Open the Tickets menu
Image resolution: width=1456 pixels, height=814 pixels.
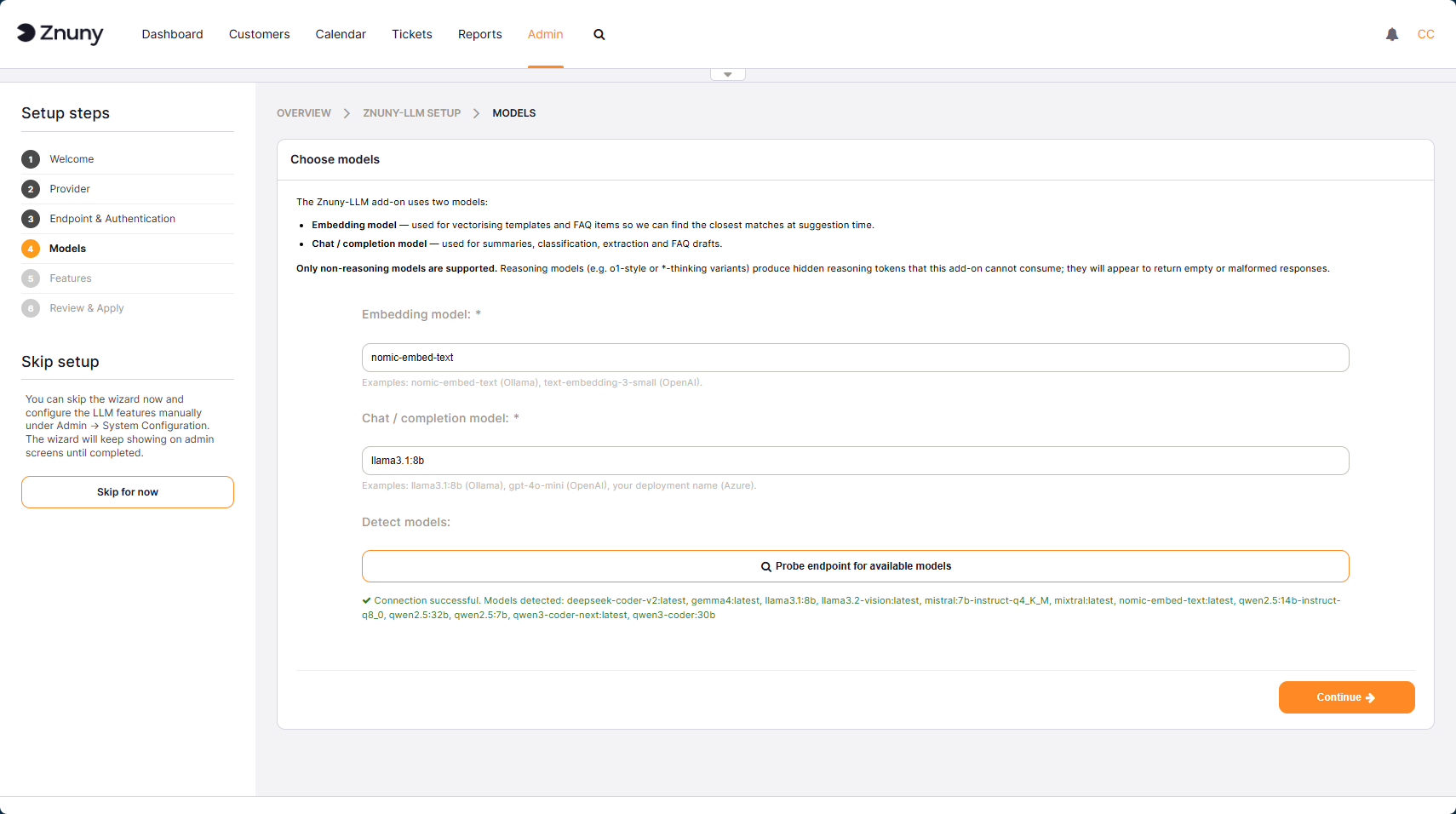pyautogui.click(x=412, y=34)
